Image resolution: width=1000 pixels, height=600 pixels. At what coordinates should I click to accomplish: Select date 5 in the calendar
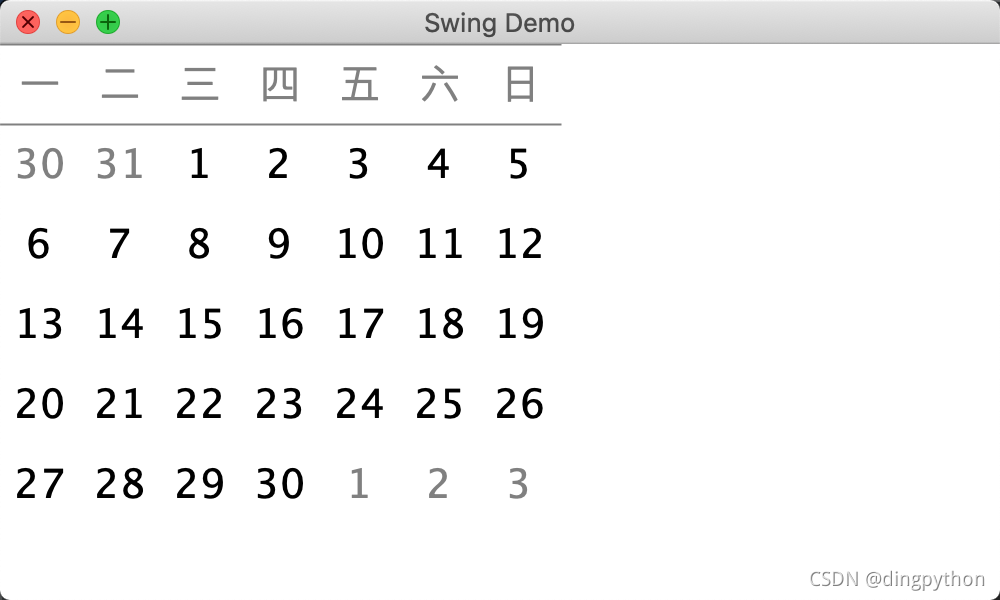click(518, 164)
